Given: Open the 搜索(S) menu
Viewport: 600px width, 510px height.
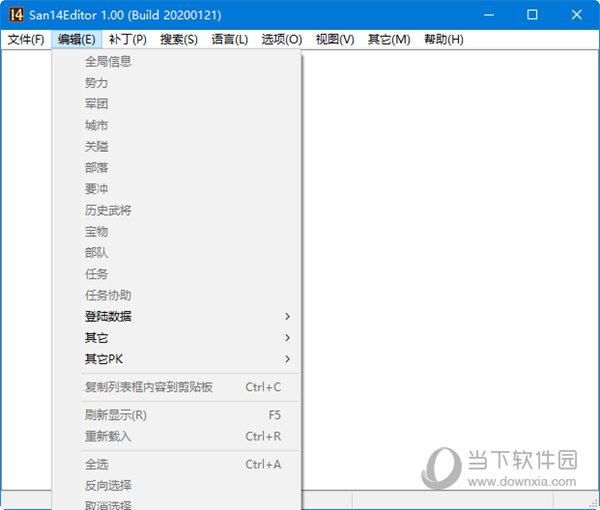Looking at the screenshot, I should pos(179,39).
